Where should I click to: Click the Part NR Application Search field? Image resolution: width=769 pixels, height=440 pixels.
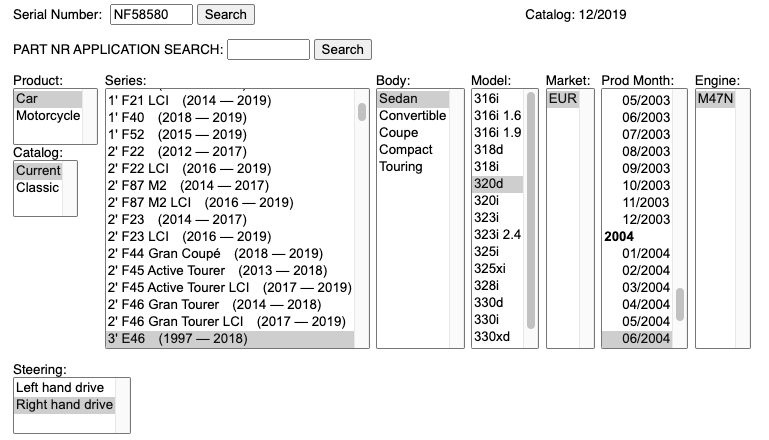point(268,50)
